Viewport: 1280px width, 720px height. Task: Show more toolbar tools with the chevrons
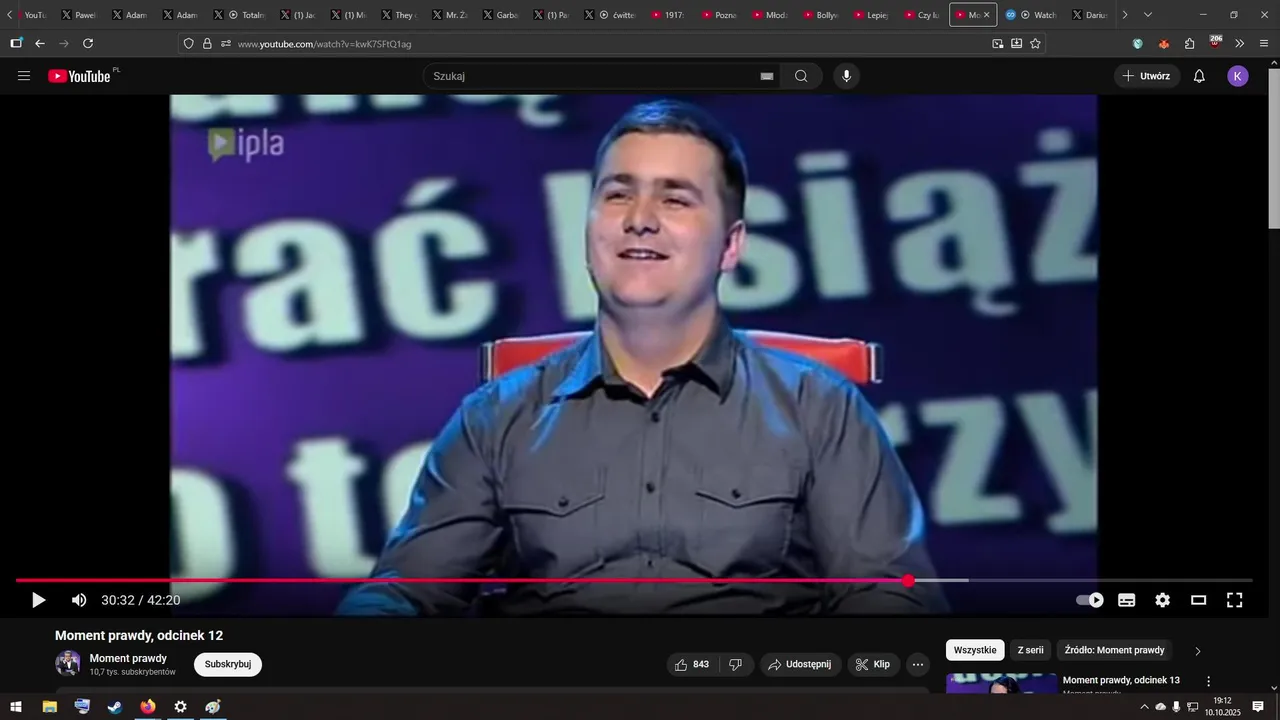point(1240,43)
